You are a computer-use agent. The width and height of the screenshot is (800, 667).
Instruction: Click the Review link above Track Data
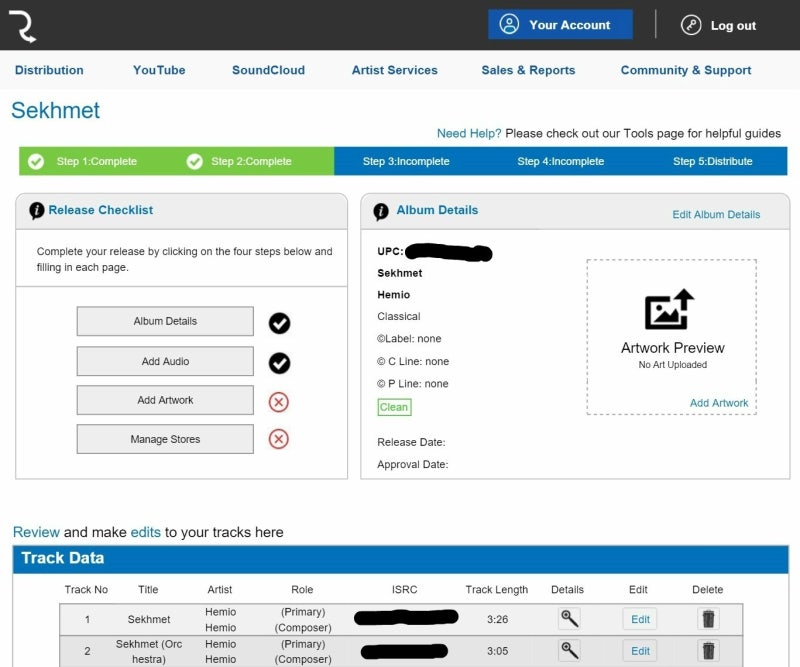[x=36, y=532]
